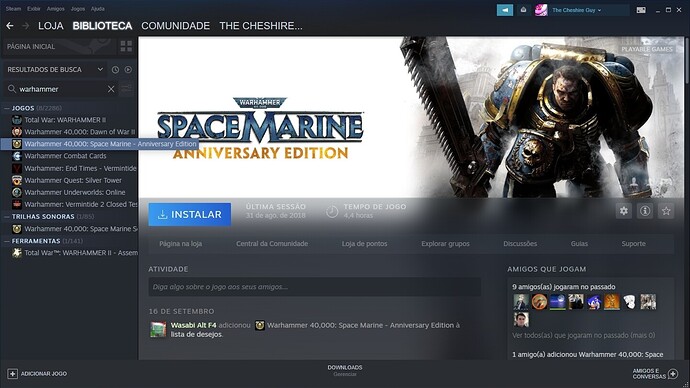
Task: Click Ver todos que jogaram no passado
Action: (x=584, y=335)
